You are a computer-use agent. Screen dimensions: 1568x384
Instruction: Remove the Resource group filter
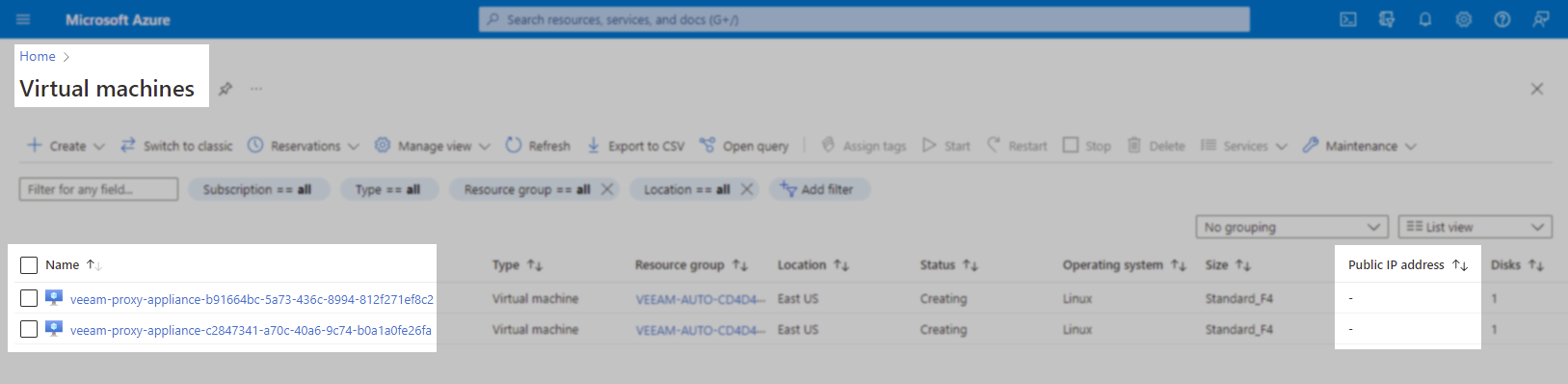click(x=607, y=189)
